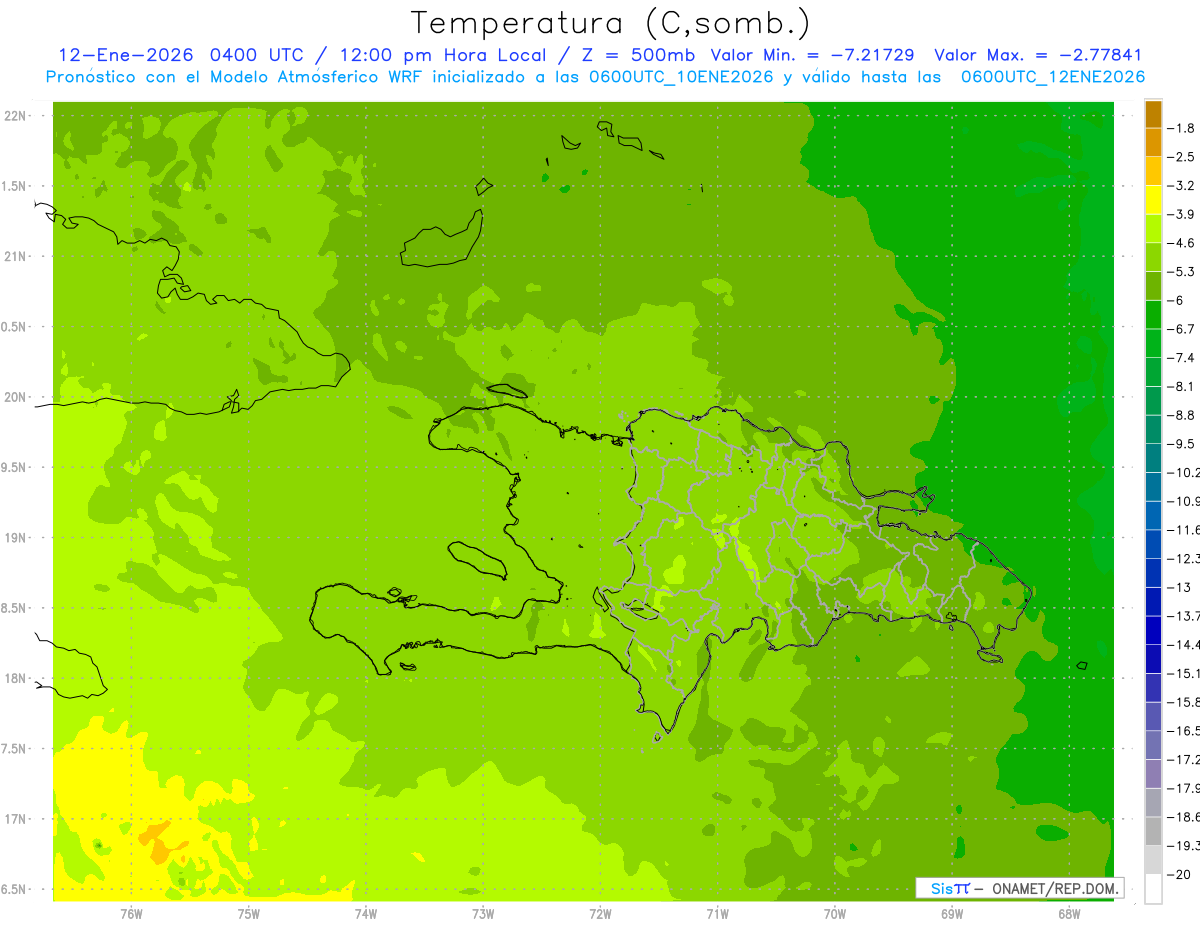
Task: Click the longitude label '69W'
Action: (951, 914)
